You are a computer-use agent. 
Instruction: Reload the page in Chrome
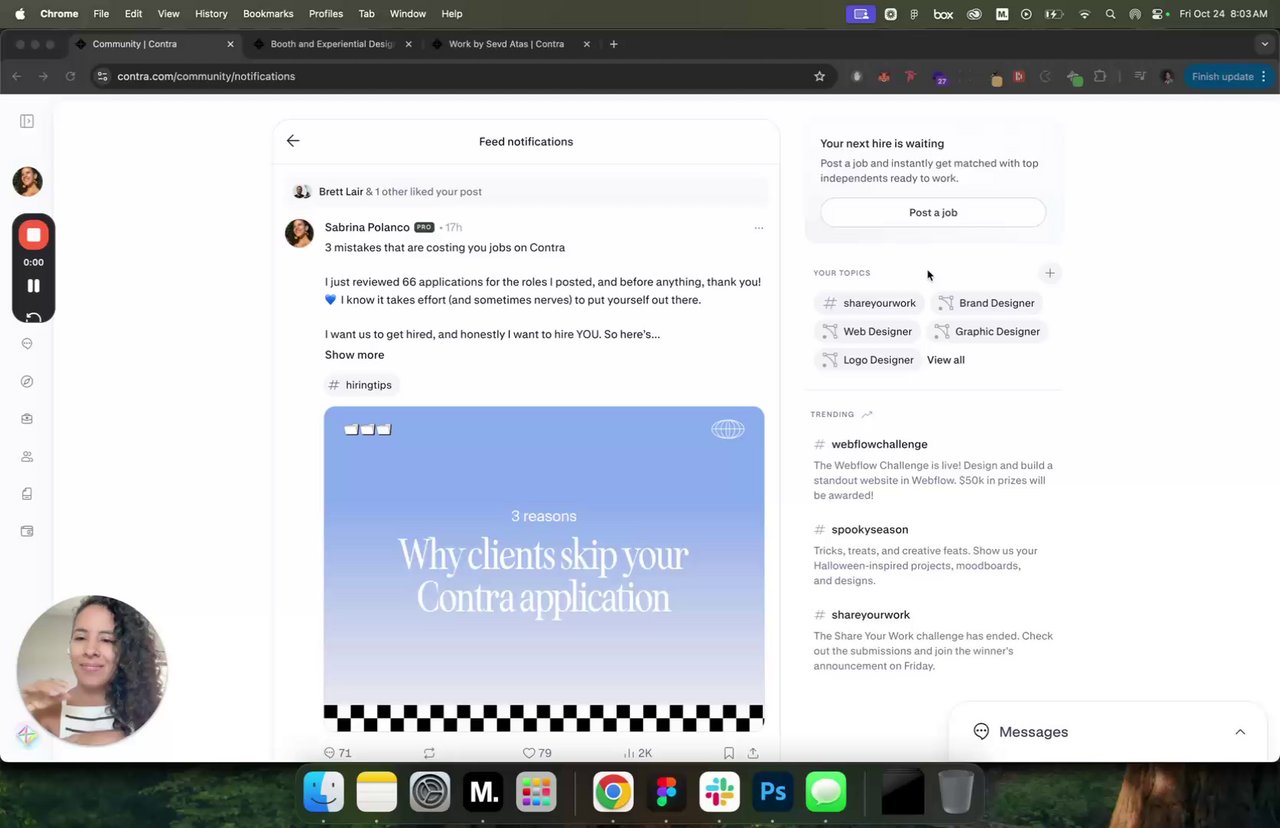tap(70, 76)
